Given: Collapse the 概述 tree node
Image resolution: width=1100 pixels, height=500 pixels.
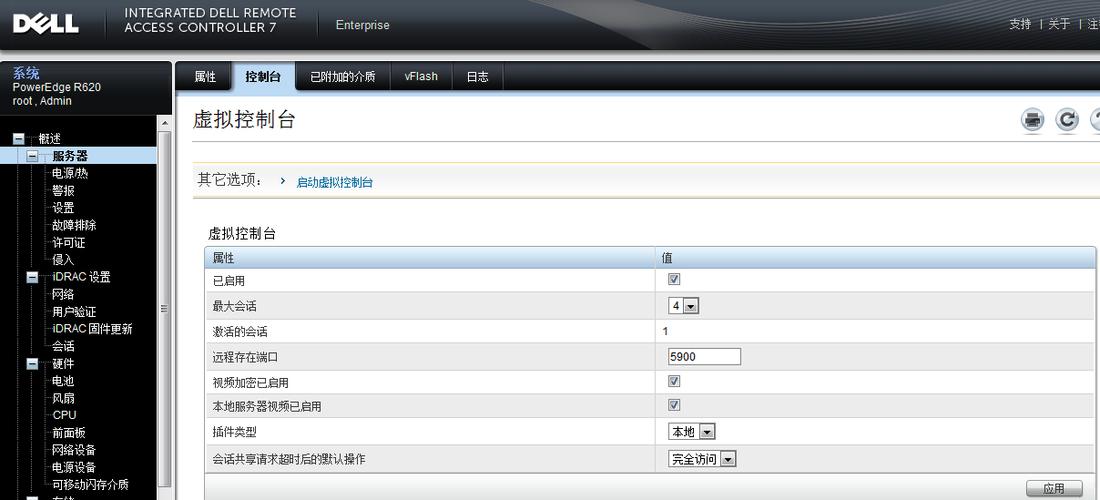Looking at the screenshot, I should tap(19, 140).
